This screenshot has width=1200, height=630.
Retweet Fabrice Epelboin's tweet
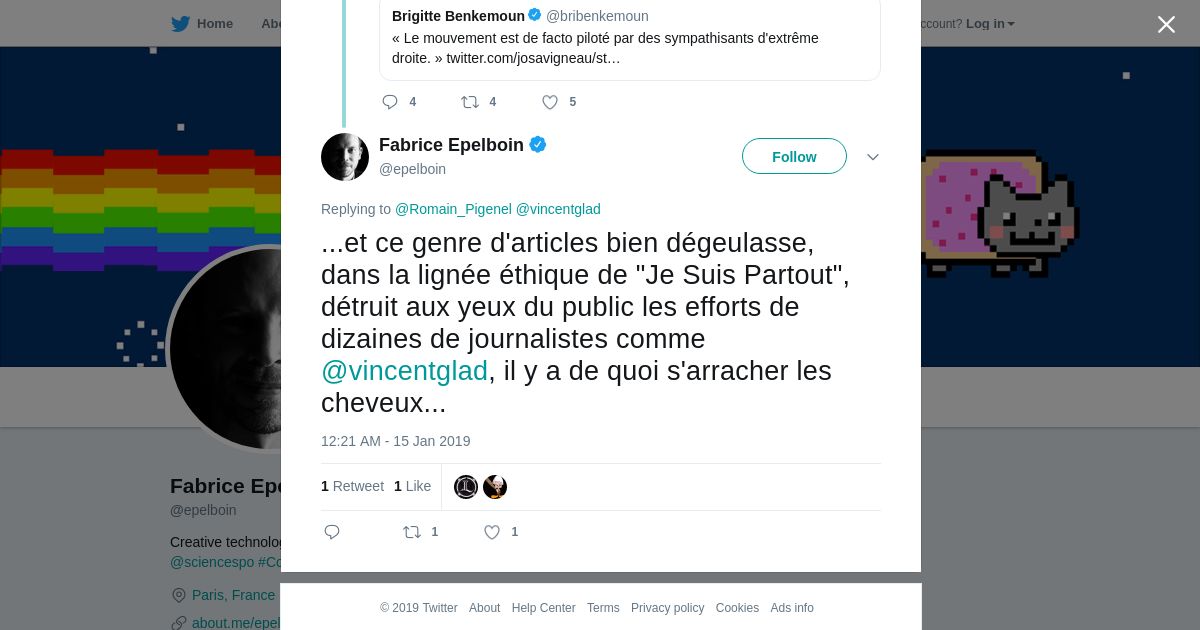[x=412, y=532]
